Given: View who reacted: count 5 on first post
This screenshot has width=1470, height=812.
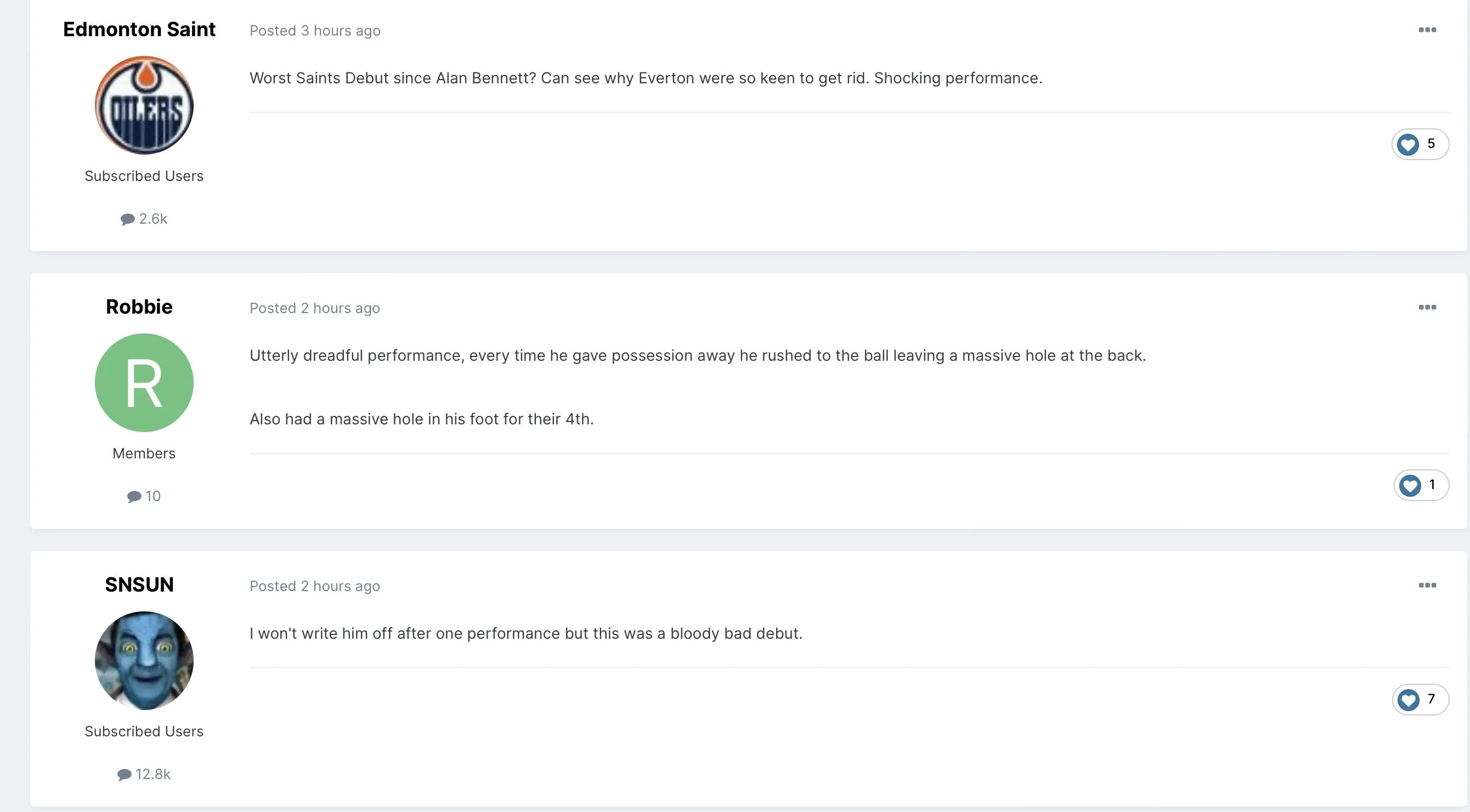Looking at the screenshot, I should pos(1431,144).
